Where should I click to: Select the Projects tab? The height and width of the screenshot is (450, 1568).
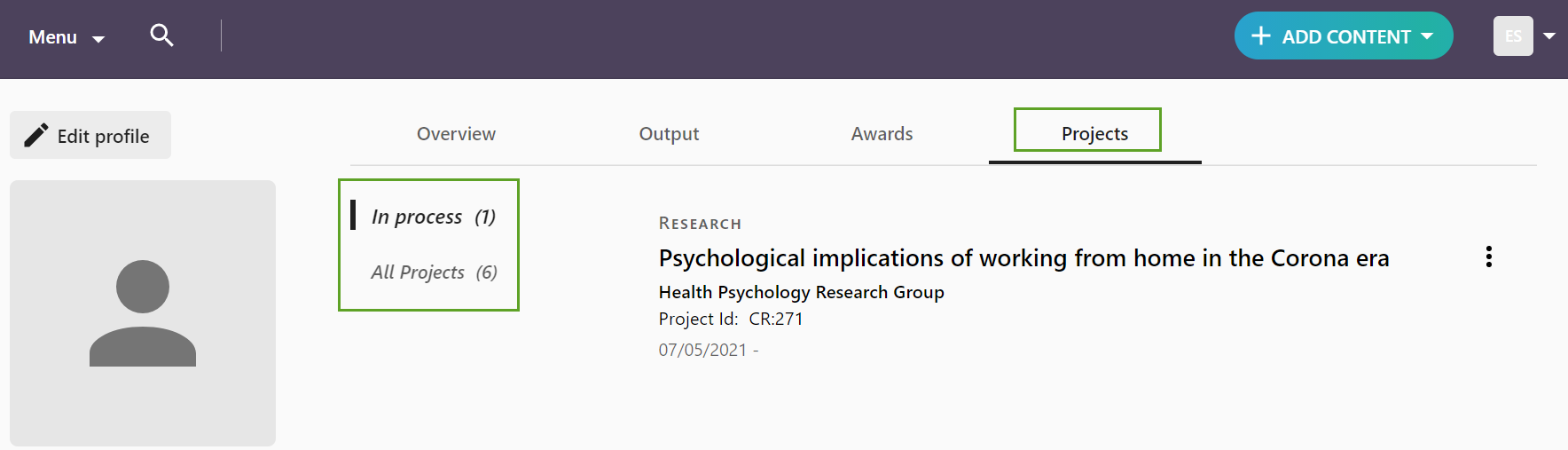1094,134
